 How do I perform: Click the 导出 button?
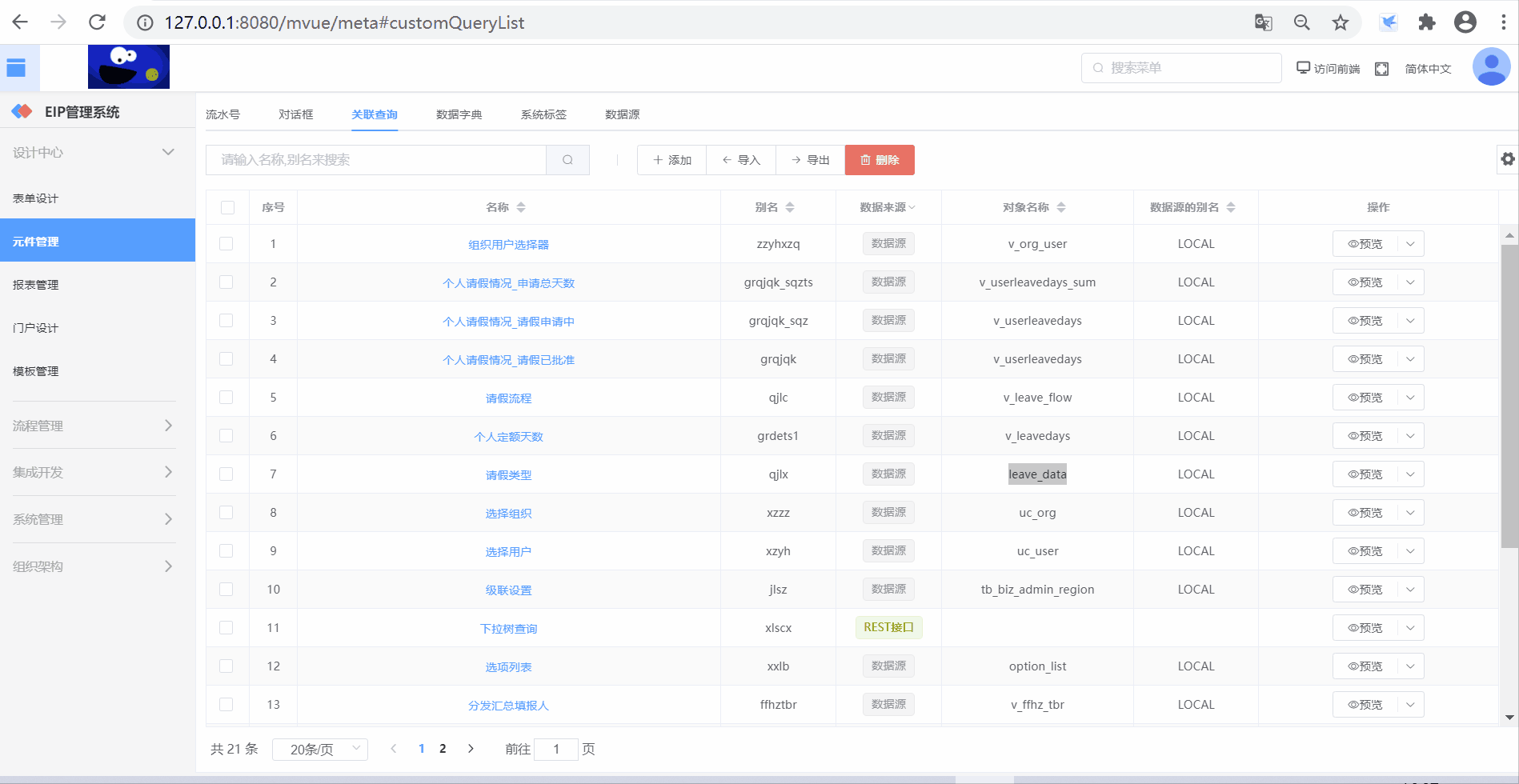(x=811, y=160)
